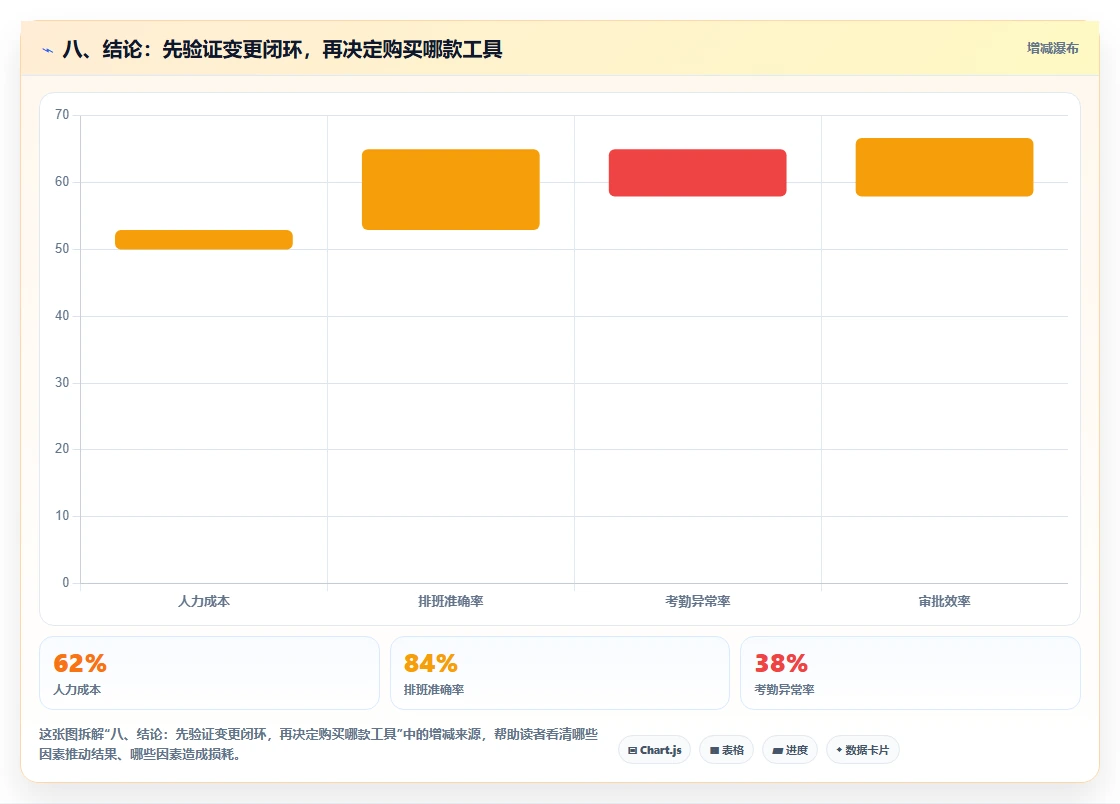Click 排班准确率 label under 84%
The width and height of the screenshot is (1120, 804).
(x=434, y=690)
